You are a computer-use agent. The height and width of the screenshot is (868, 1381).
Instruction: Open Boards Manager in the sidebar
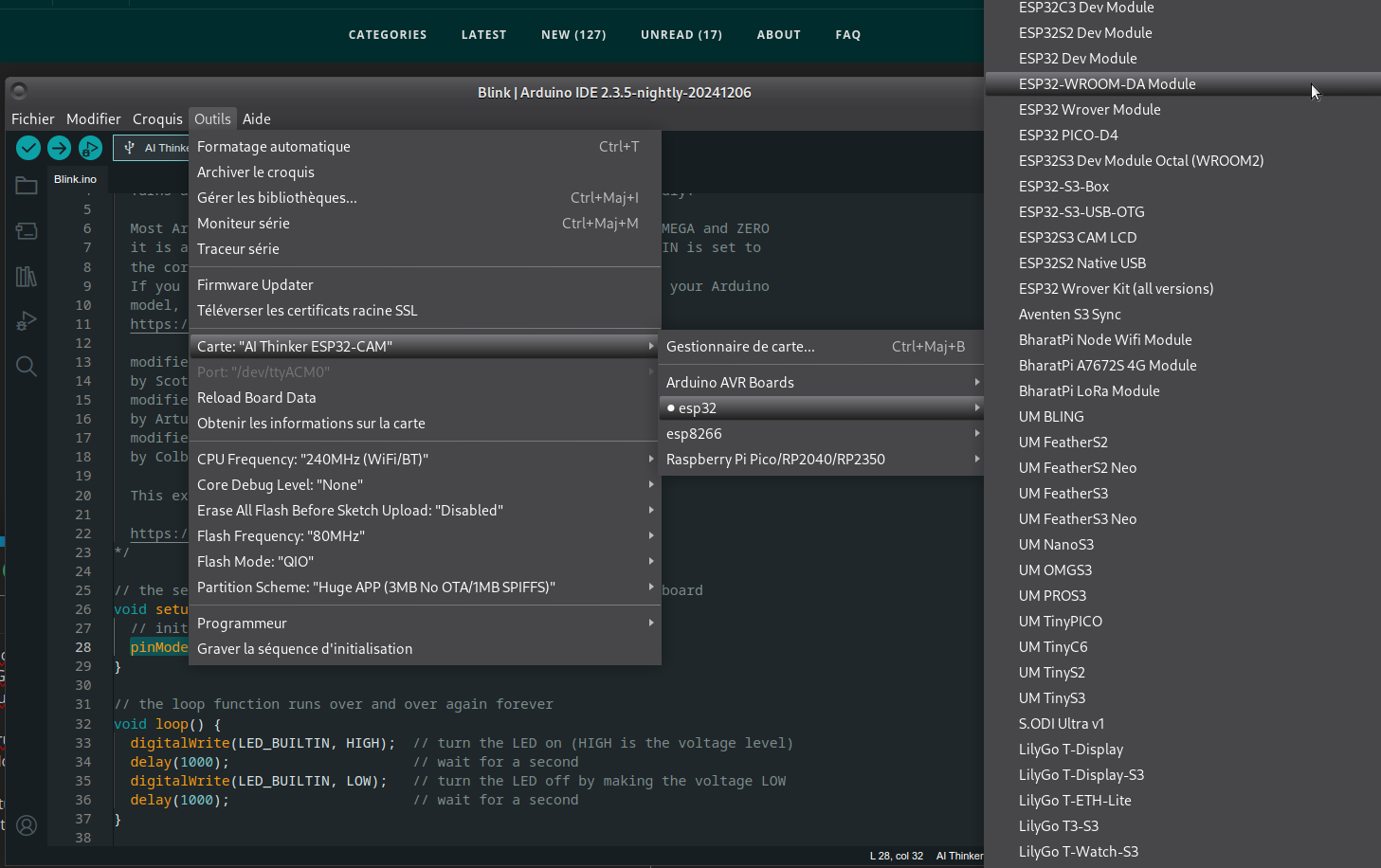pyautogui.click(x=27, y=230)
